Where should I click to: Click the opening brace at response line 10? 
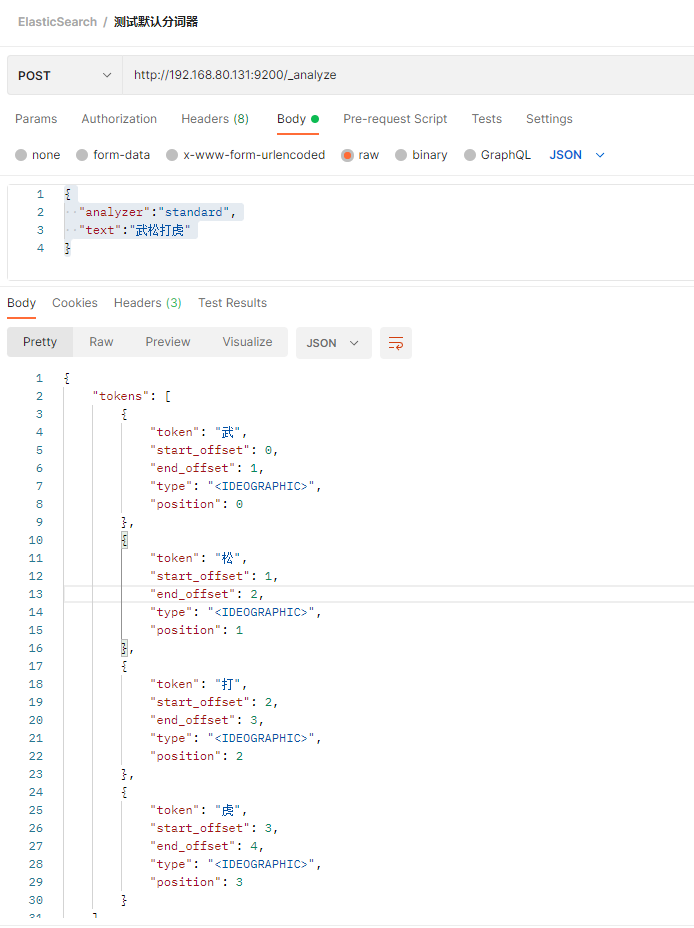pos(124,540)
